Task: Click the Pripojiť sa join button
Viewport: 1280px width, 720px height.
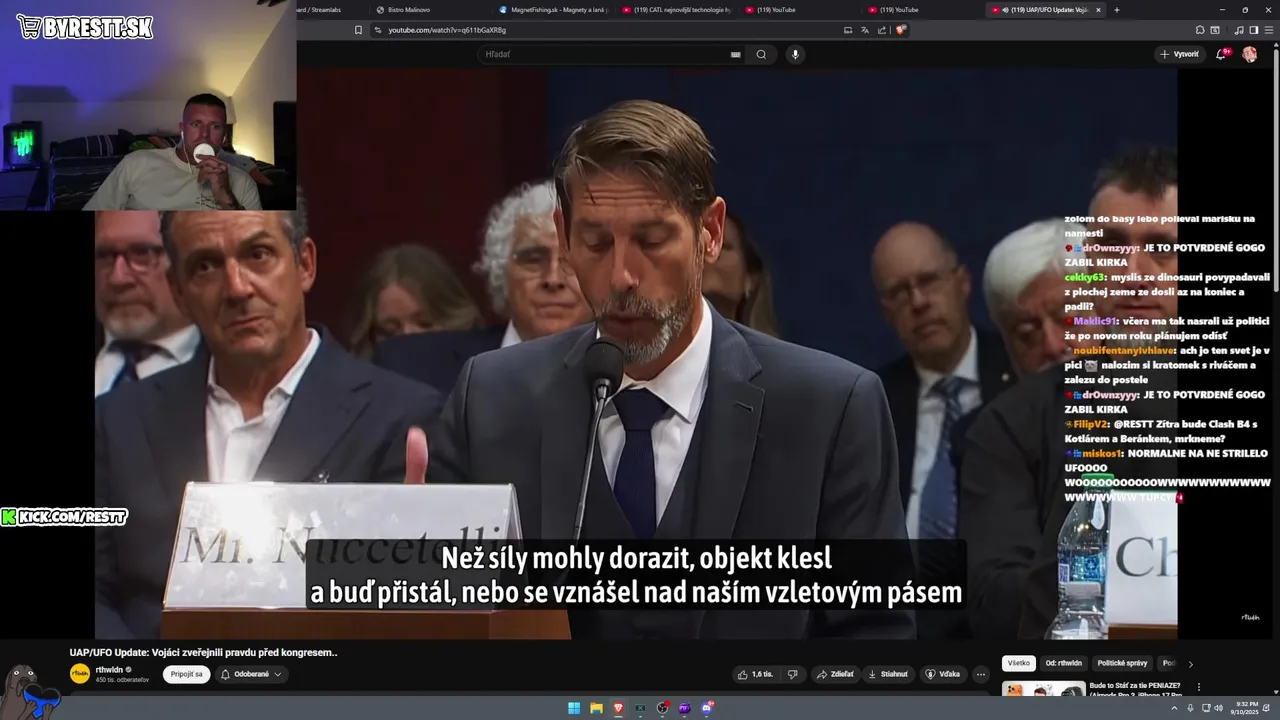Action: pyautogui.click(x=187, y=674)
